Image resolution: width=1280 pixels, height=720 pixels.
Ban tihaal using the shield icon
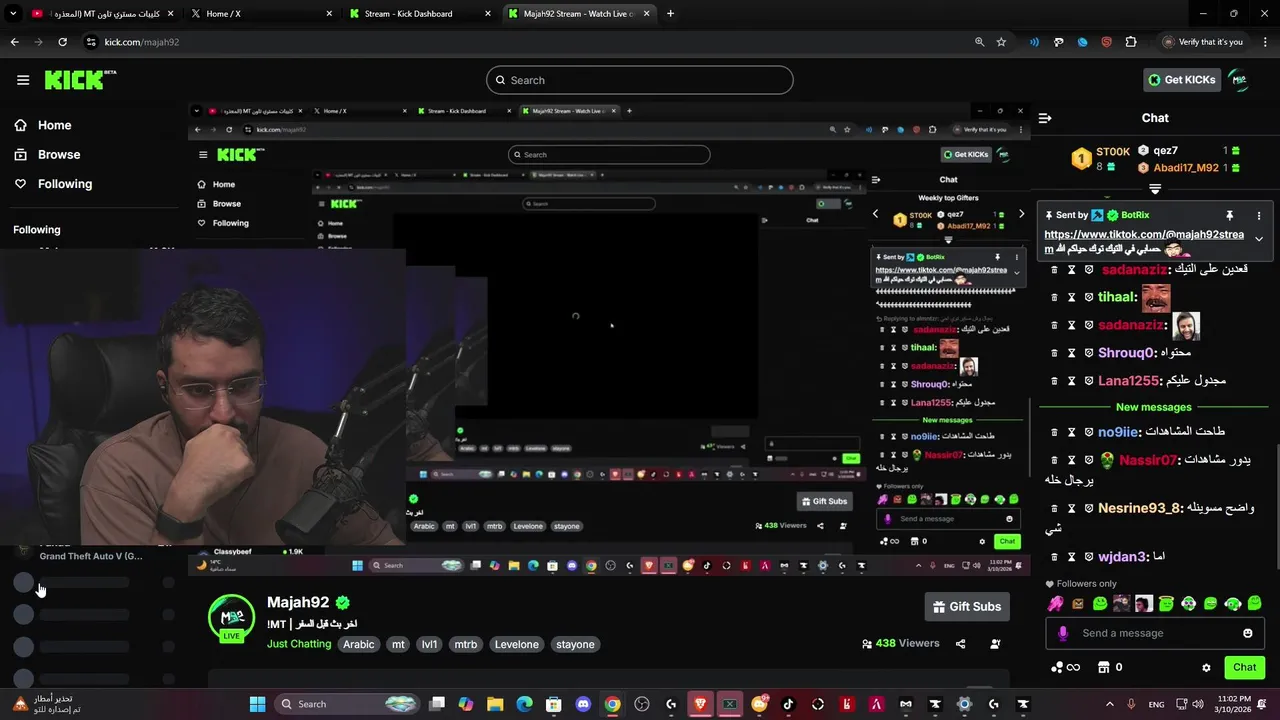click(x=1089, y=297)
